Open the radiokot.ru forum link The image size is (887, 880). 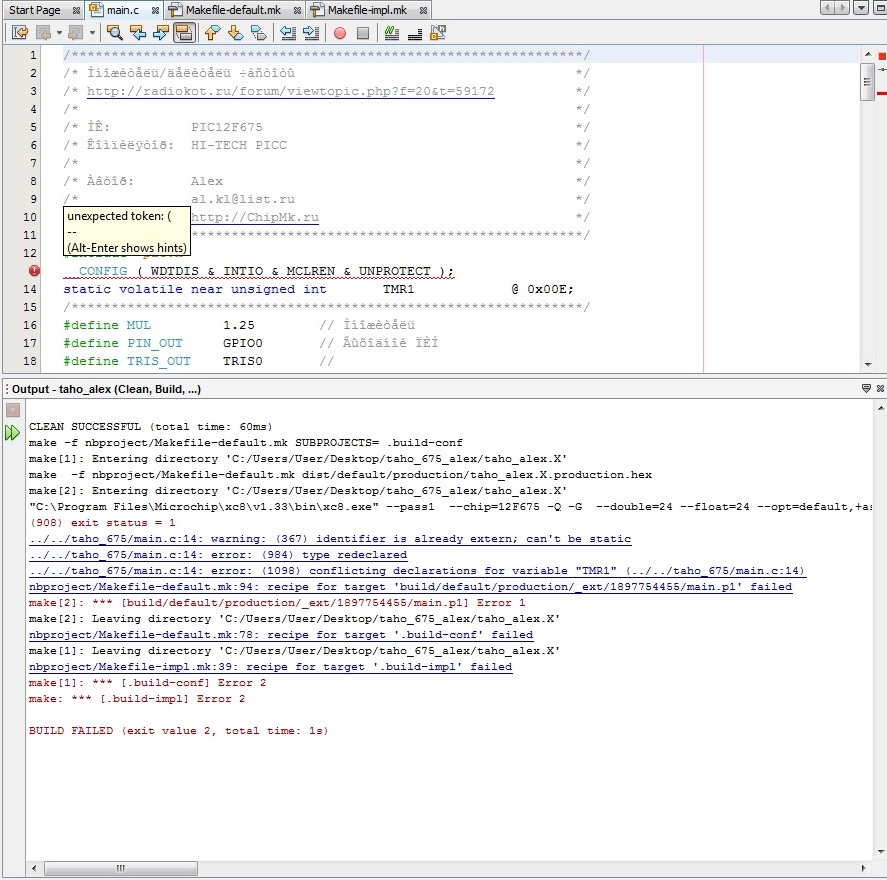[290, 91]
